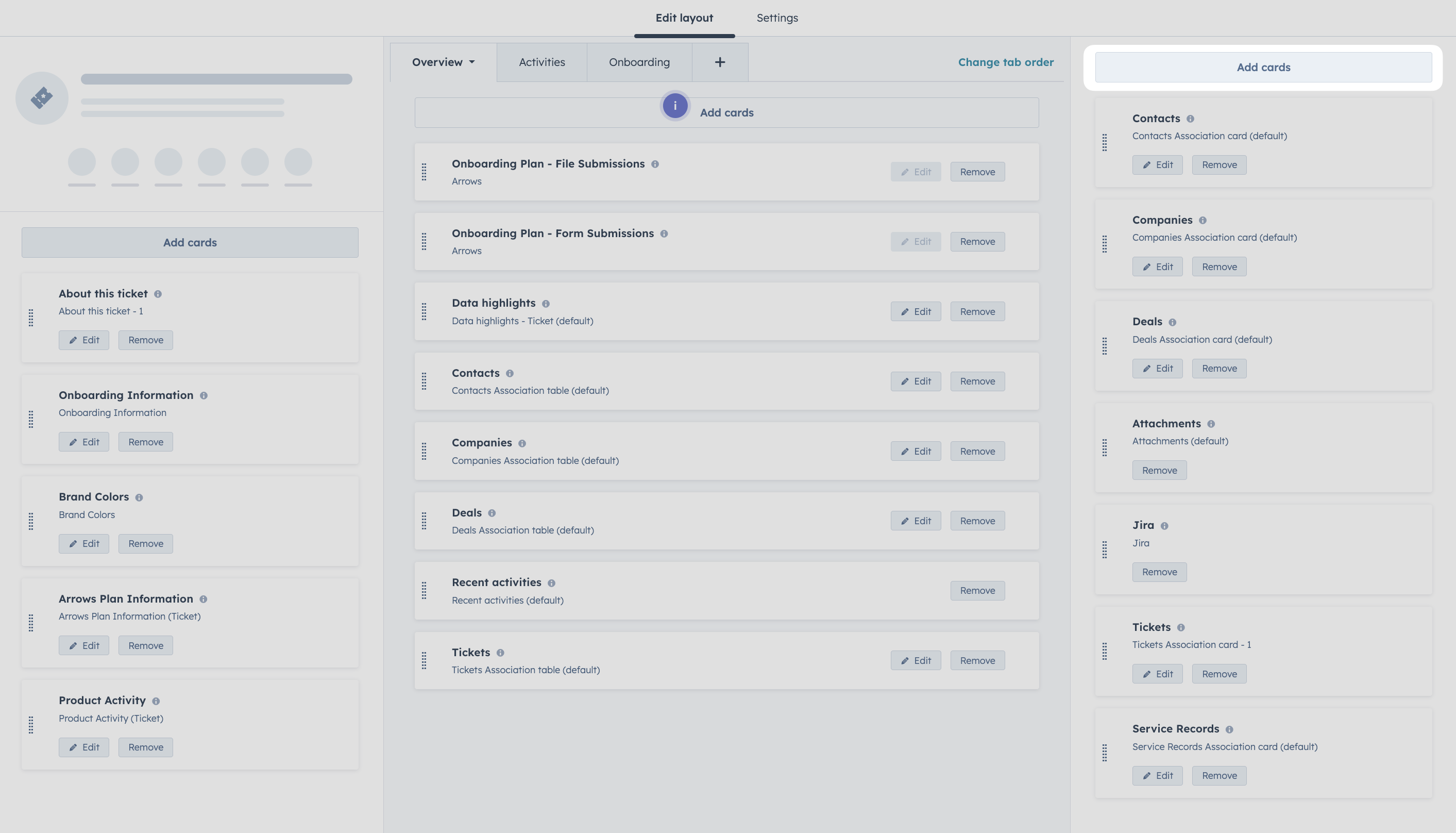
Task: Remove the Tickets Association table card
Action: [977, 661]
